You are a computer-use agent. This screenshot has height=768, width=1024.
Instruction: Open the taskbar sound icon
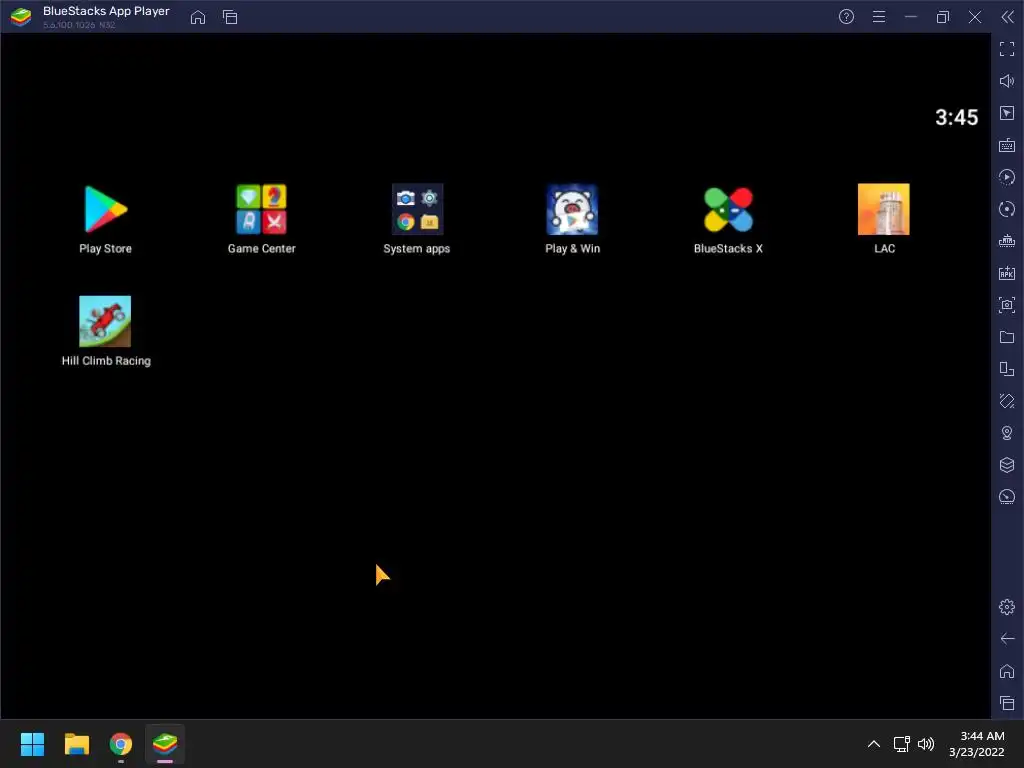click(926, 744)
